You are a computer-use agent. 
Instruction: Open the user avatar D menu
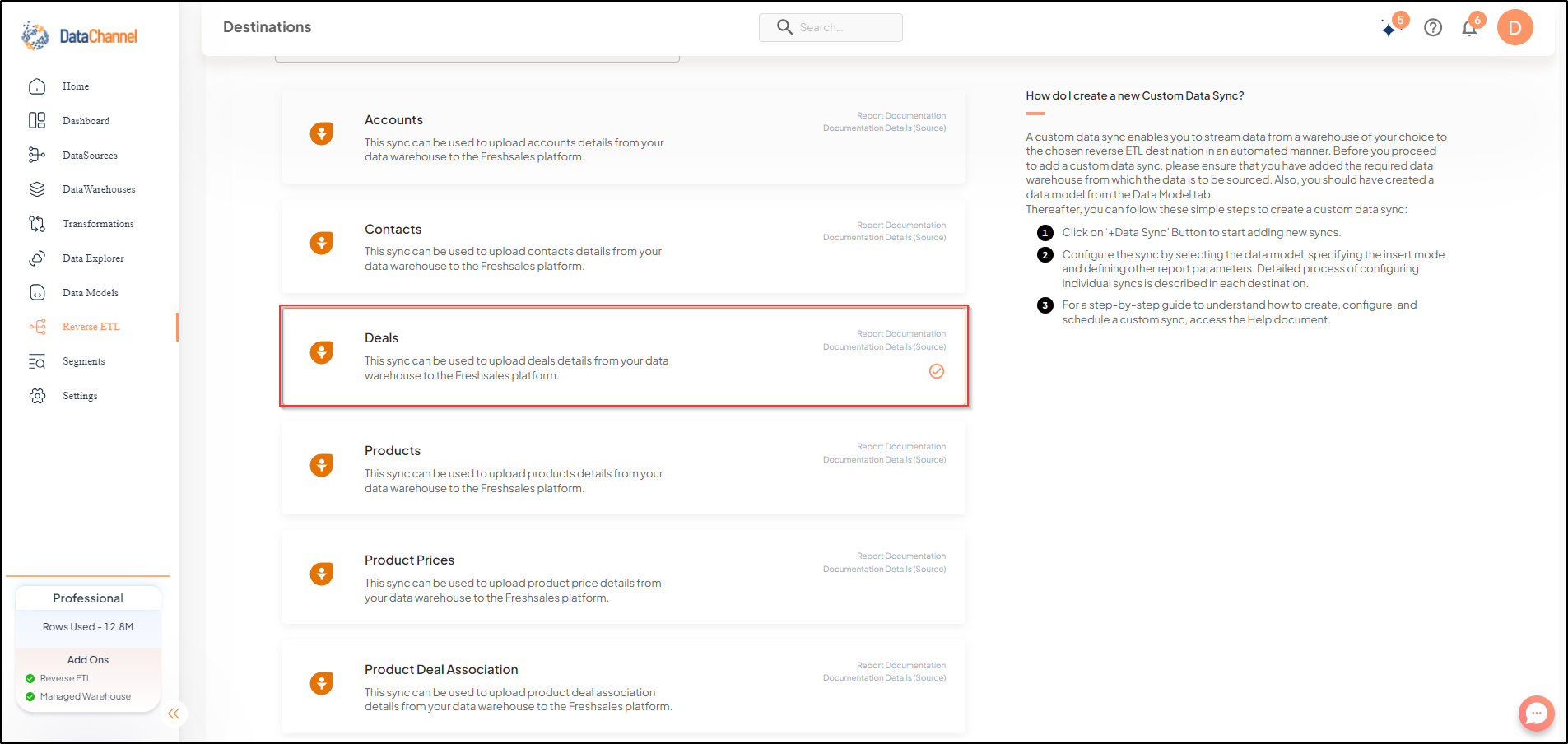click(1515, 27)
